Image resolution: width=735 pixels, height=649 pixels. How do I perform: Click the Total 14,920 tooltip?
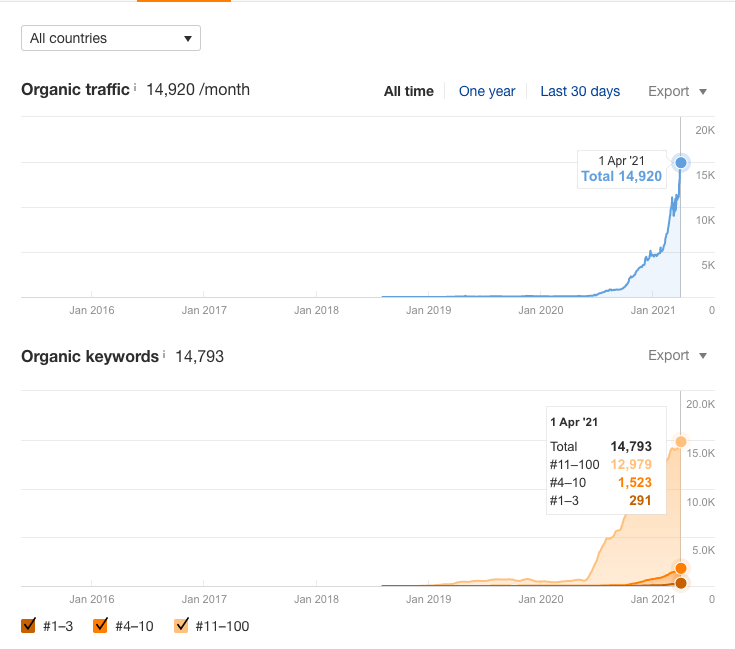(621, 170)
